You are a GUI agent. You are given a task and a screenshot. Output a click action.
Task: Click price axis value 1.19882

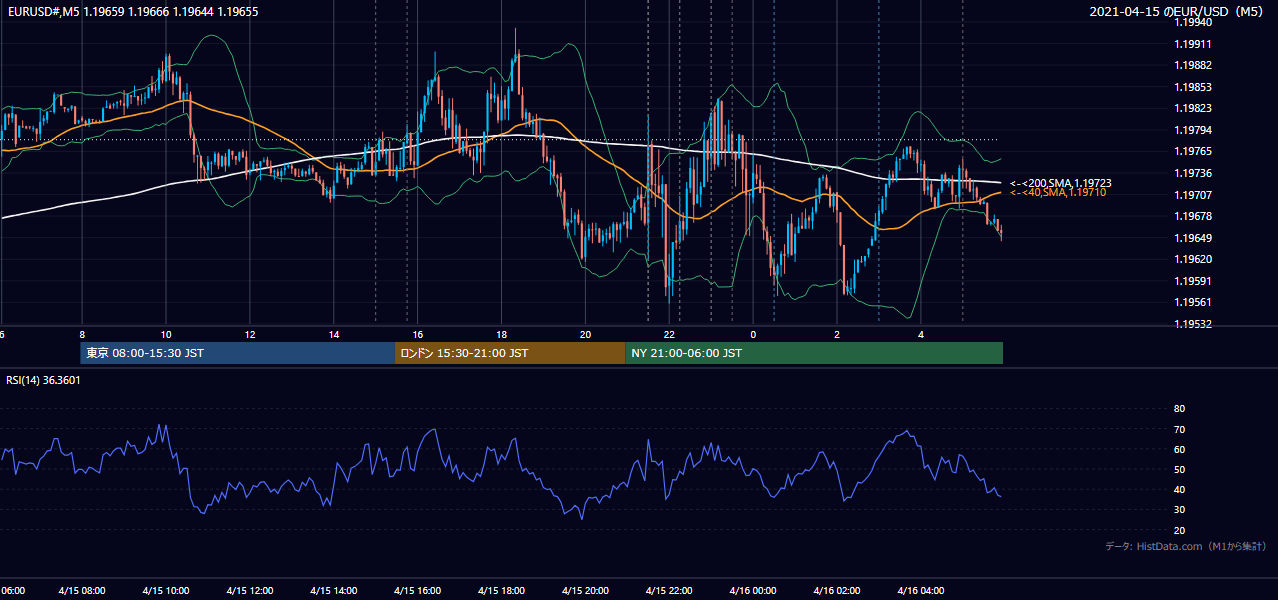click(x=1193, y=66)
